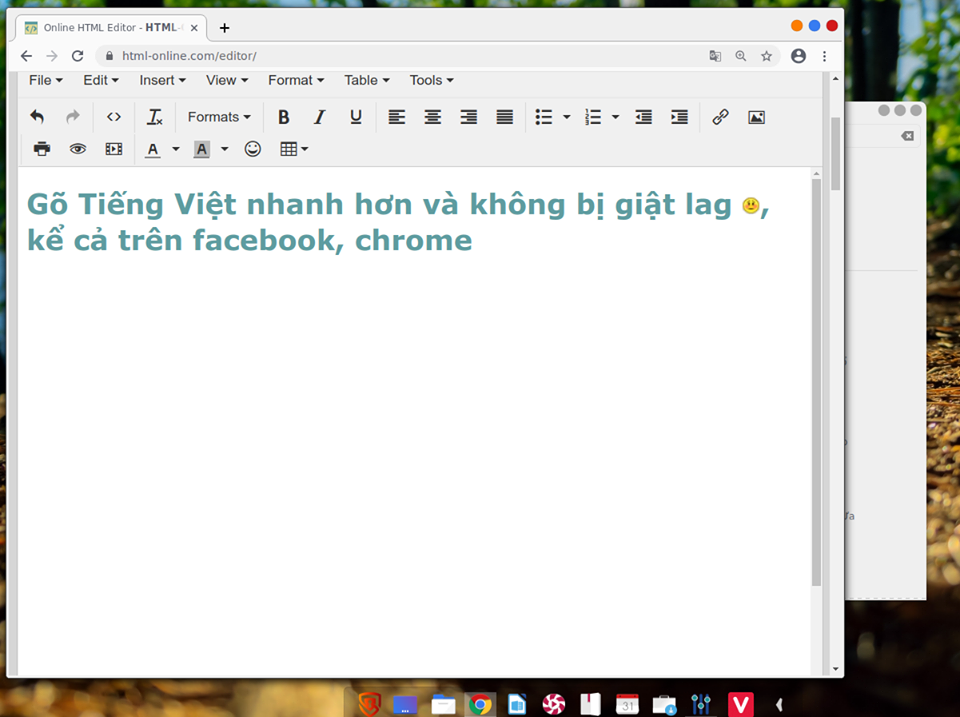
Task: Open Chrome profile account icon
Action: (798, 56)
